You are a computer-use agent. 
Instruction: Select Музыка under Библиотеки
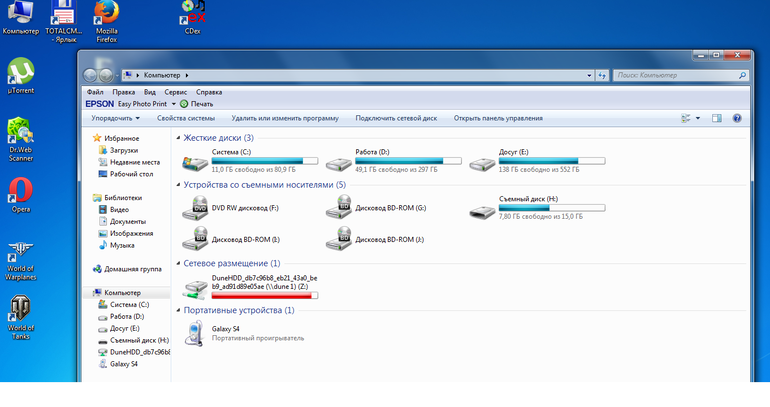[x=116, y=245]
